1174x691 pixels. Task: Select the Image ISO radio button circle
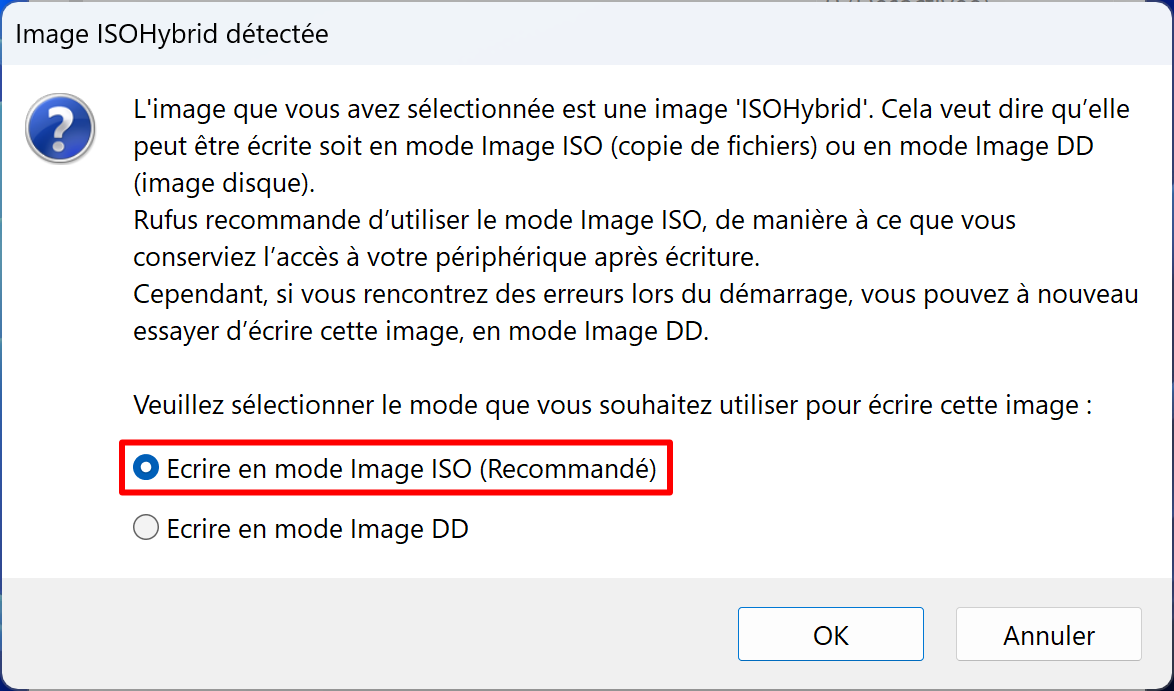(146, 468)
